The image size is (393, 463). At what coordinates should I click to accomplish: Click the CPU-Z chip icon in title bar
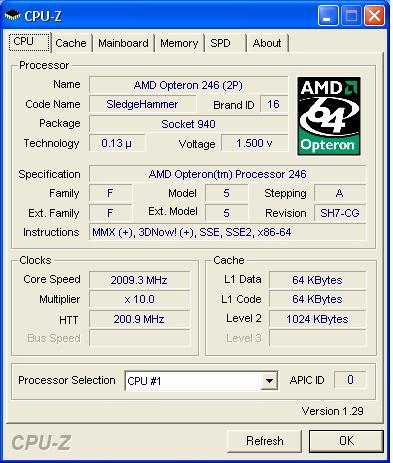[13, 15]
